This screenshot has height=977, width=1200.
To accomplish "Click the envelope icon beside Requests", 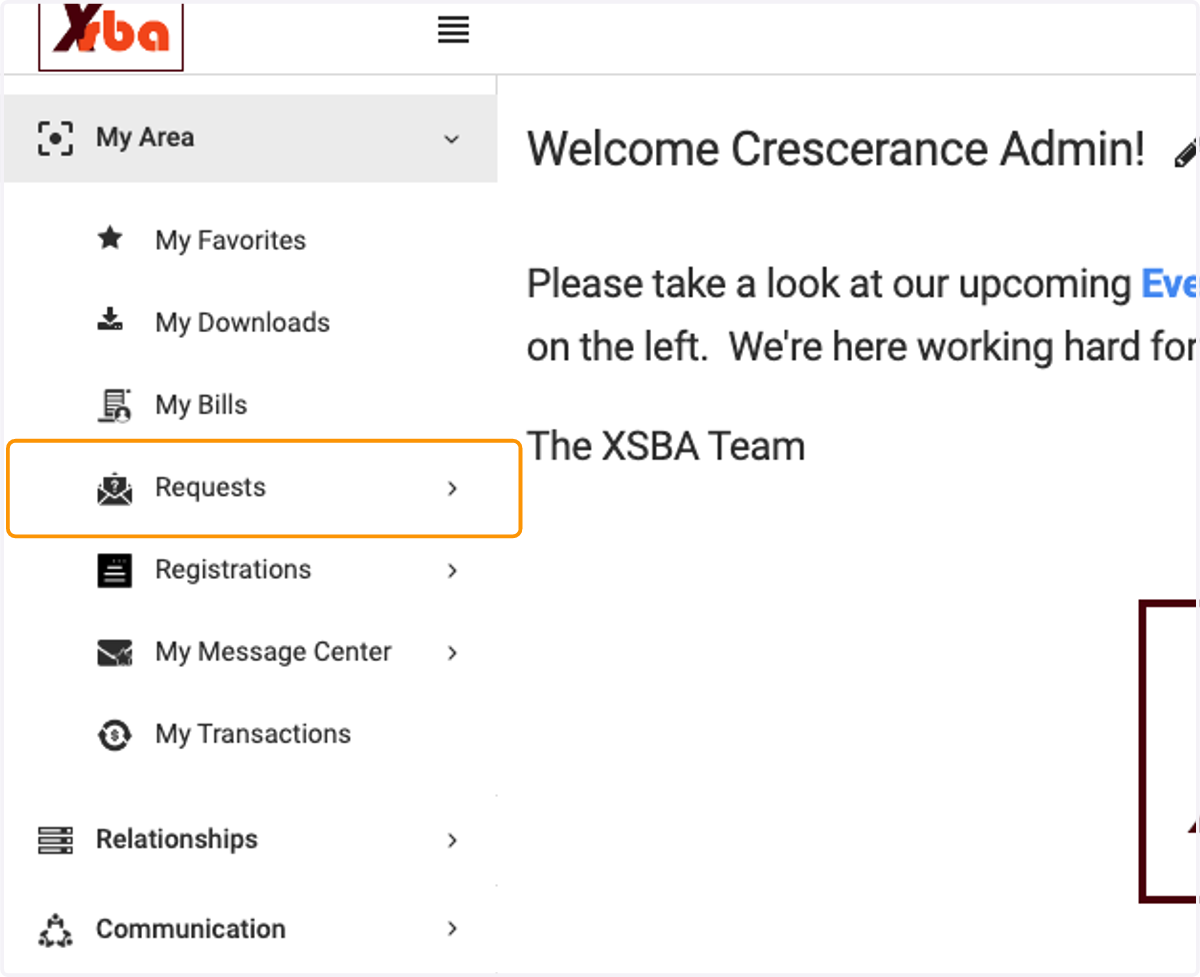I will (x=115, y=488).
